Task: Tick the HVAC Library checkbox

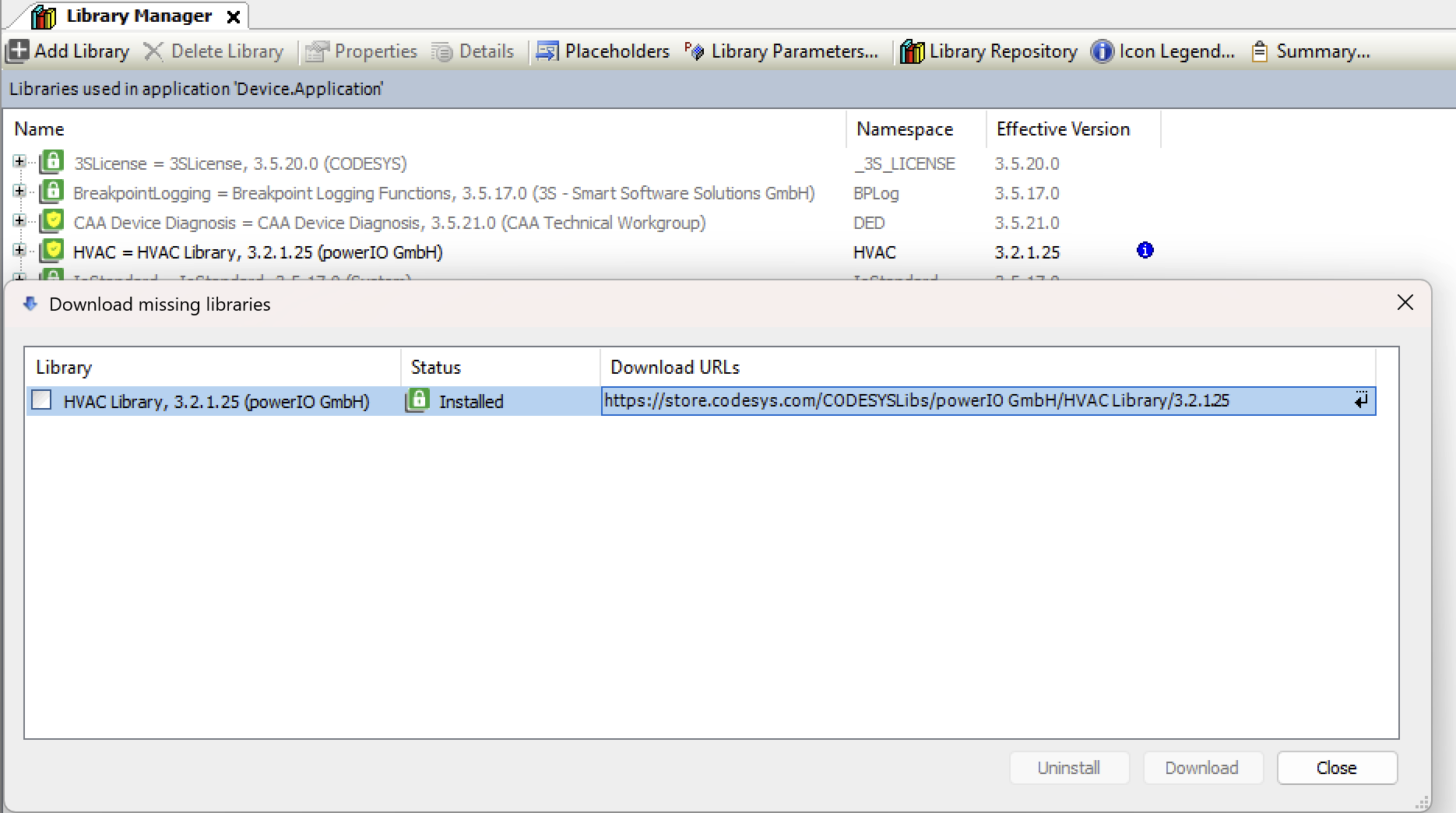Action: (41, 400)
